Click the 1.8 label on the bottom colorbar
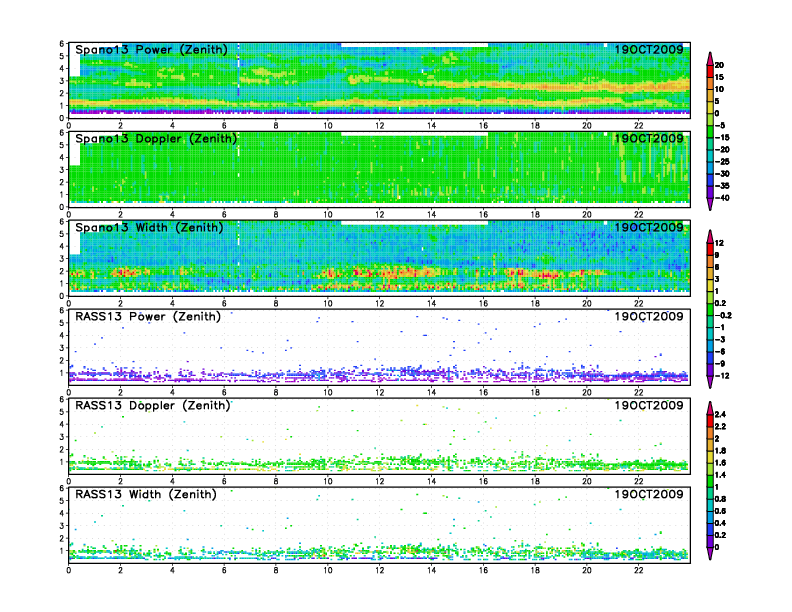Image resolution: width=792 pixels, height=612 pixels. coord(720,450)
